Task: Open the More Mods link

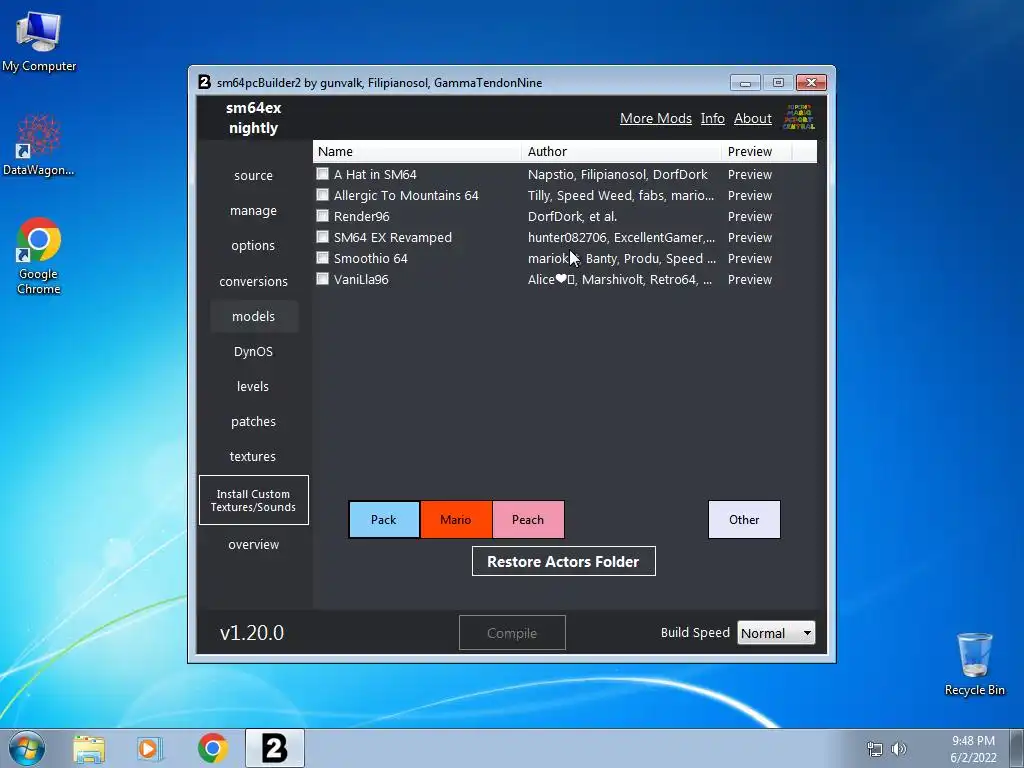Action: [656, 118]
